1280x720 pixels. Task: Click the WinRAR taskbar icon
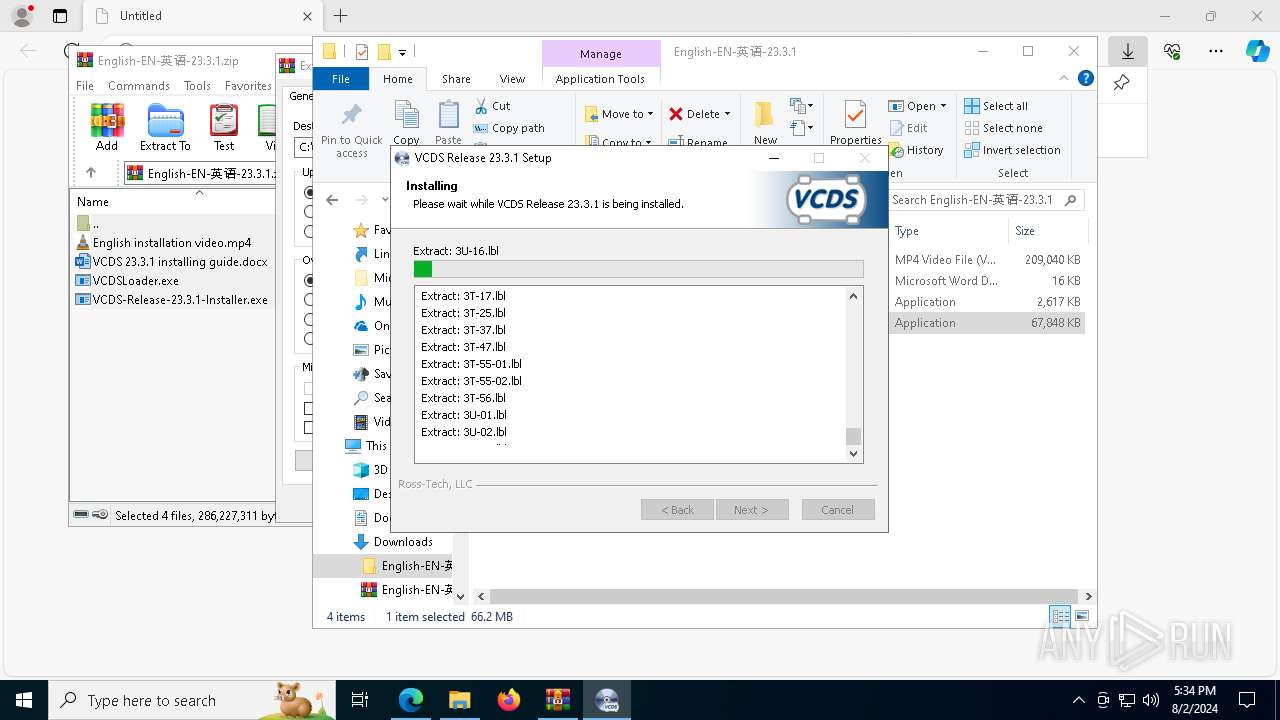(558, 700)
